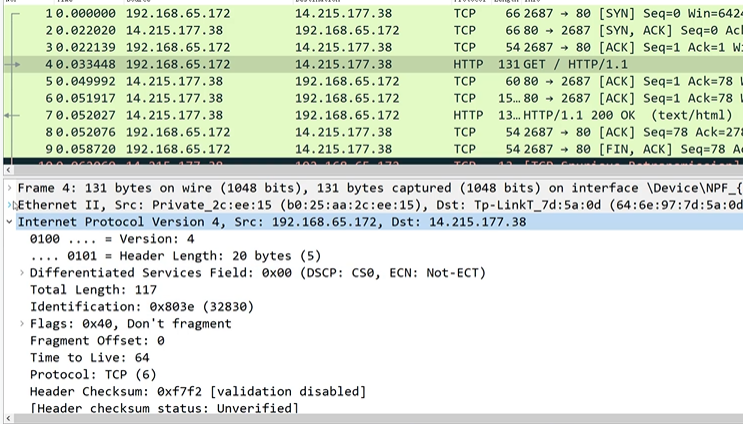The height and width of the screenshot is (424, 743).
Task: Expand the Flags 0x40 Don't fragment entry
Action: 23,323
